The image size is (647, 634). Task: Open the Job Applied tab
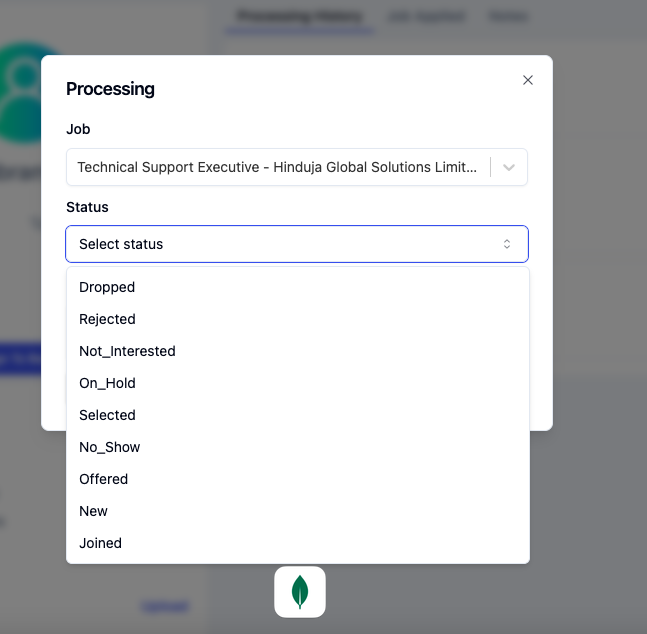coord(426,16)
